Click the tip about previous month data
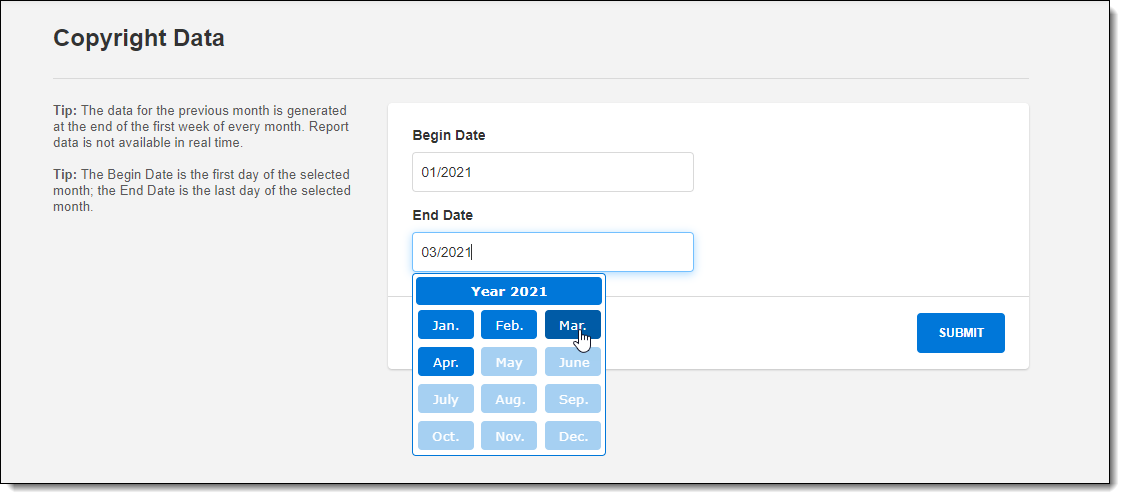This screenshot has height=499, width=1125. point(201,126)
